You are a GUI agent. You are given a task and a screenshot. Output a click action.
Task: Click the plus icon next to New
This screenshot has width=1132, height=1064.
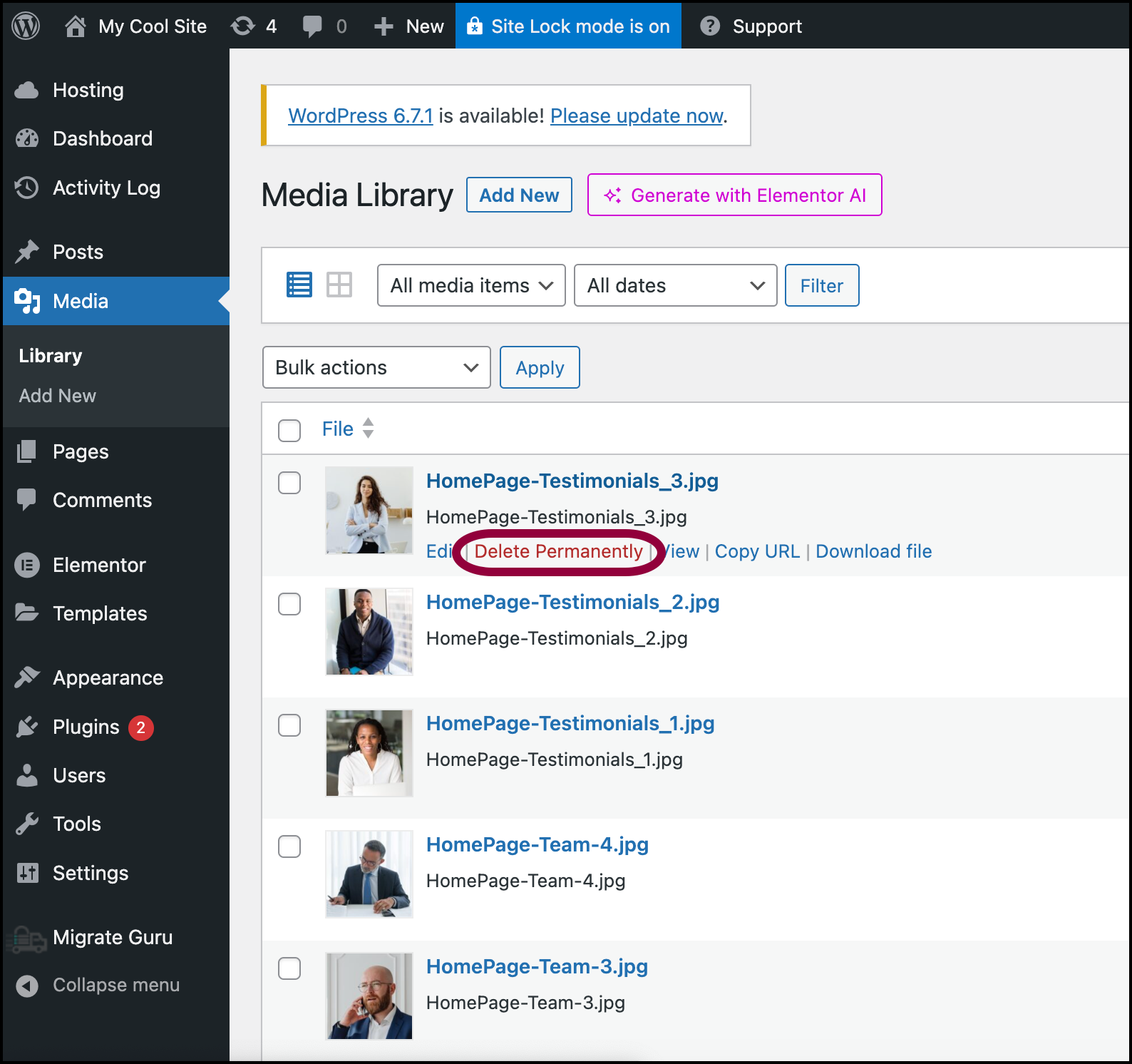pos(384,26)
